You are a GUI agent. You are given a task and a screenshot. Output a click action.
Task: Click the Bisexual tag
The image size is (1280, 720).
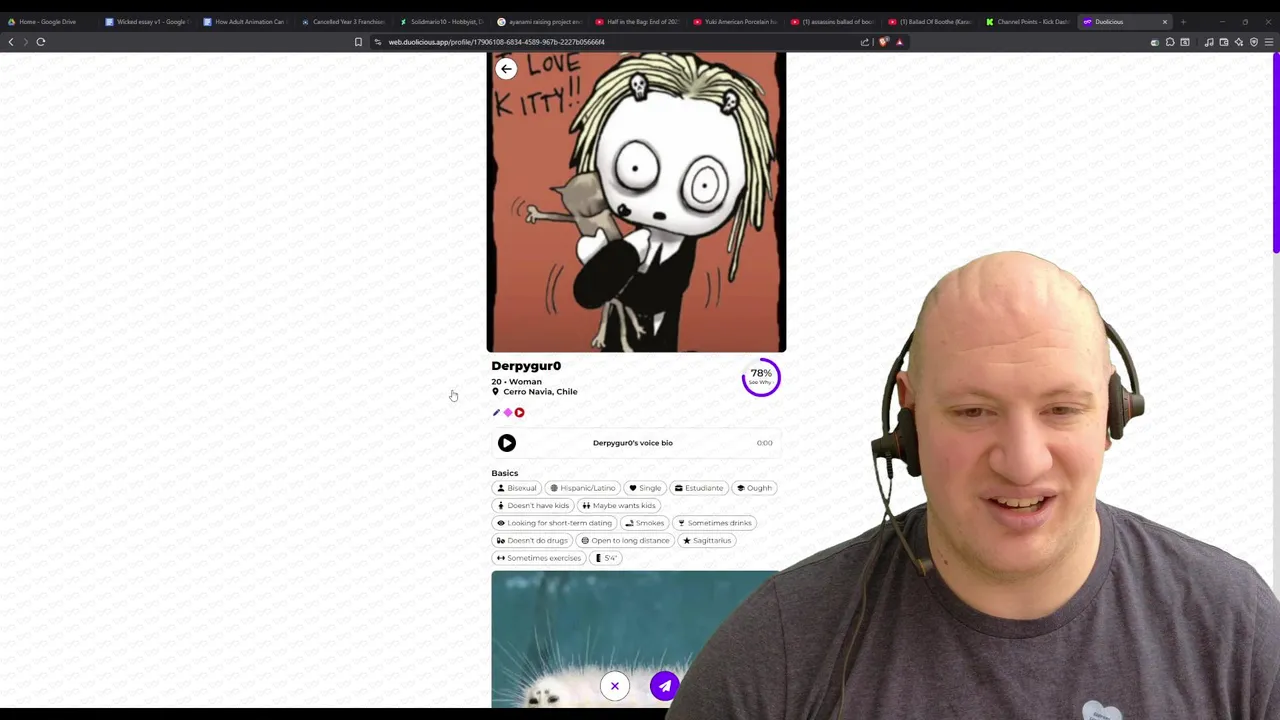pos(517,488)
